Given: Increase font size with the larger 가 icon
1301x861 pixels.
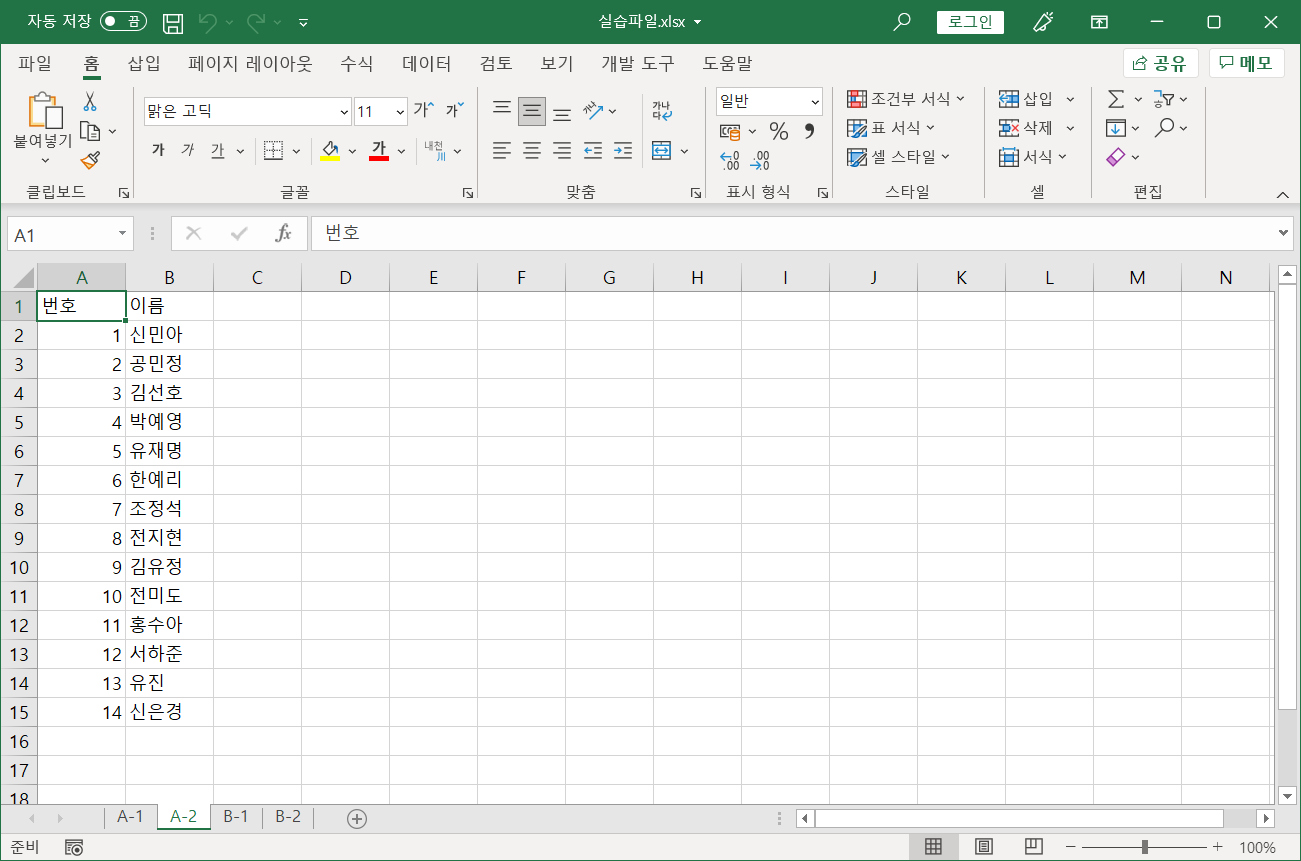Looking at the screenshot, I should click(x=424, y=110).
